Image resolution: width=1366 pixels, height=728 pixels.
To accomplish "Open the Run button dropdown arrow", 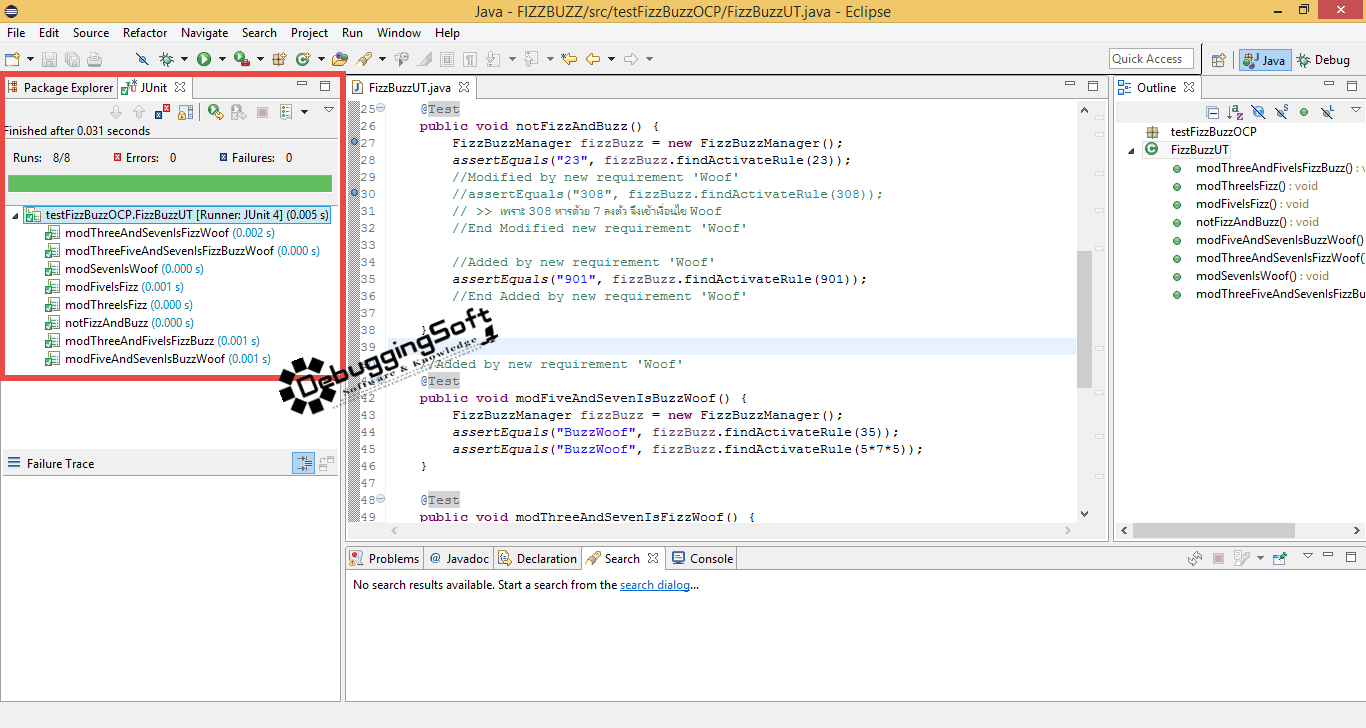I will [222, 59].
